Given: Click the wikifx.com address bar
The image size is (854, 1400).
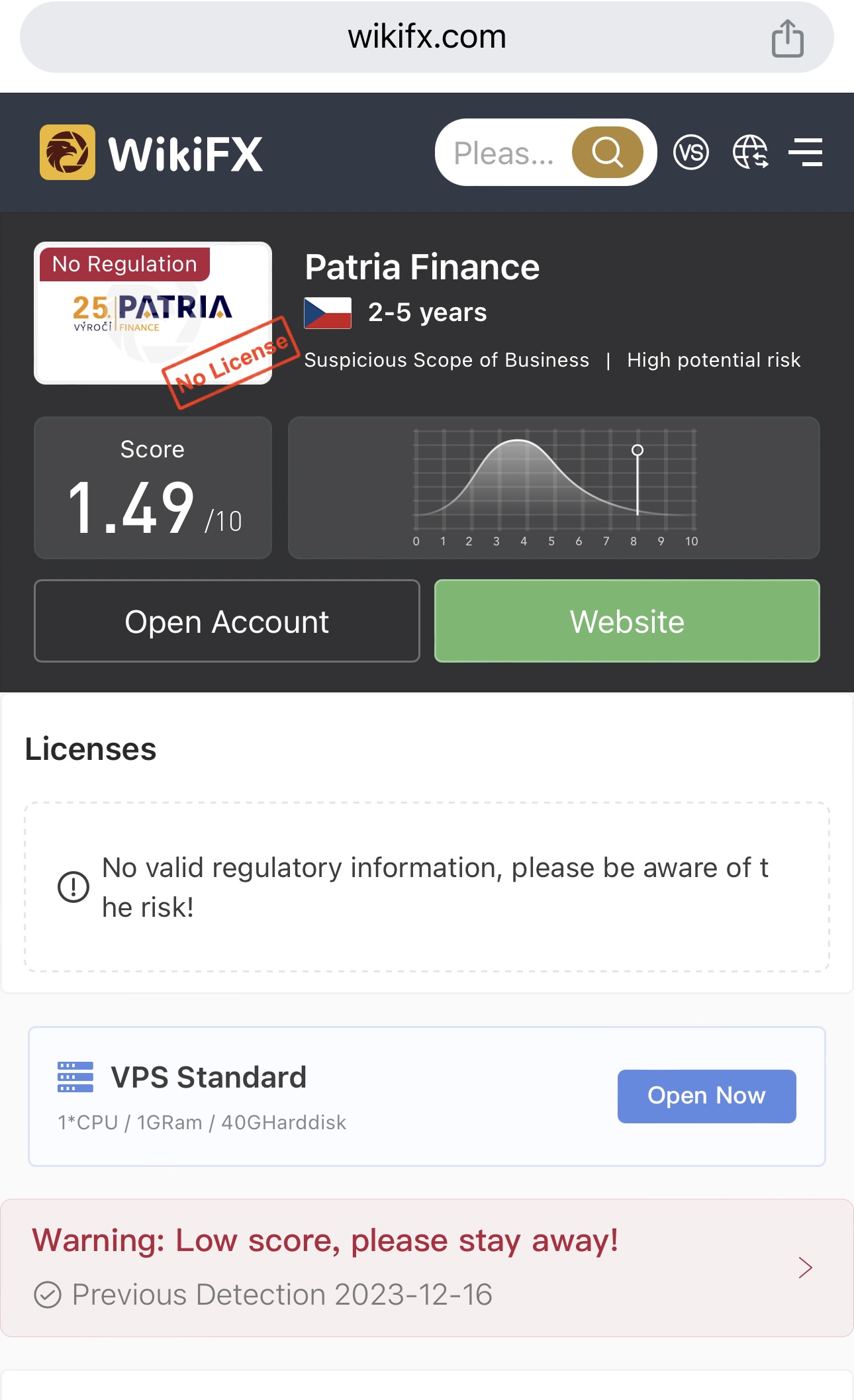Looking at the screenshot, I should coord(427,37).
